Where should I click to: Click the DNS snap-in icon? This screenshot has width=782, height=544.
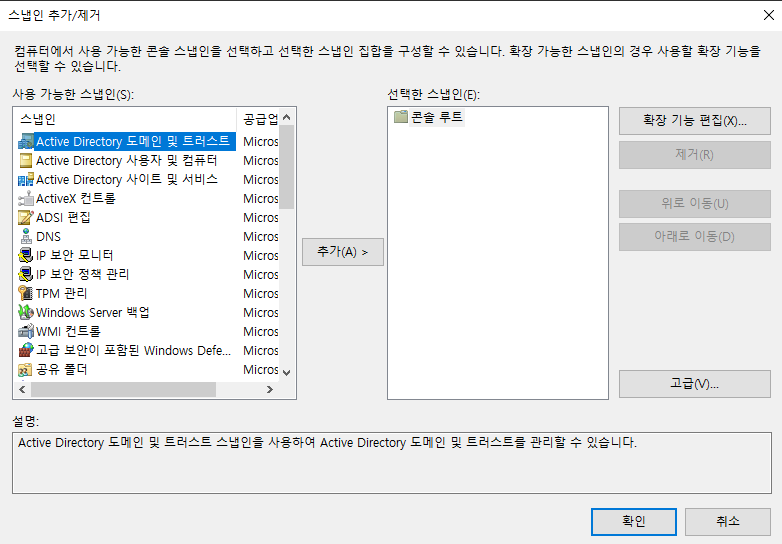point(26,236)
